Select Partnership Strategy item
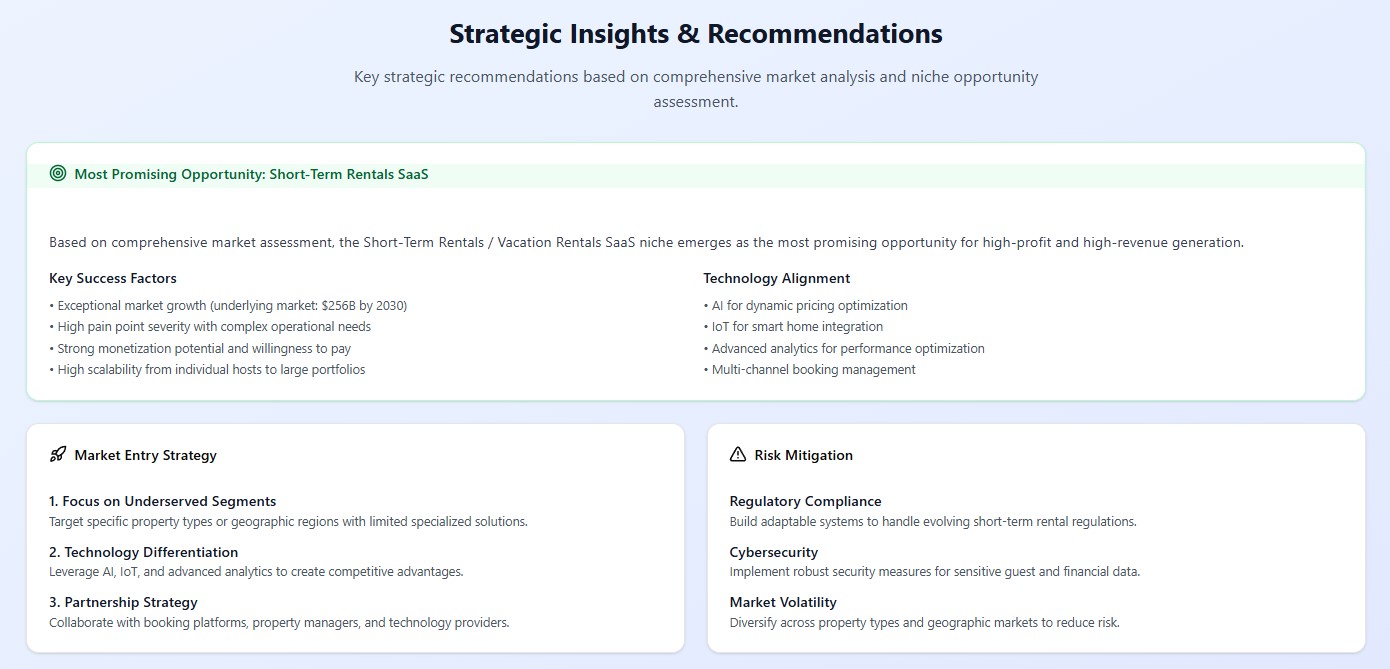The image size is (1390, 669). coord(123,602)
